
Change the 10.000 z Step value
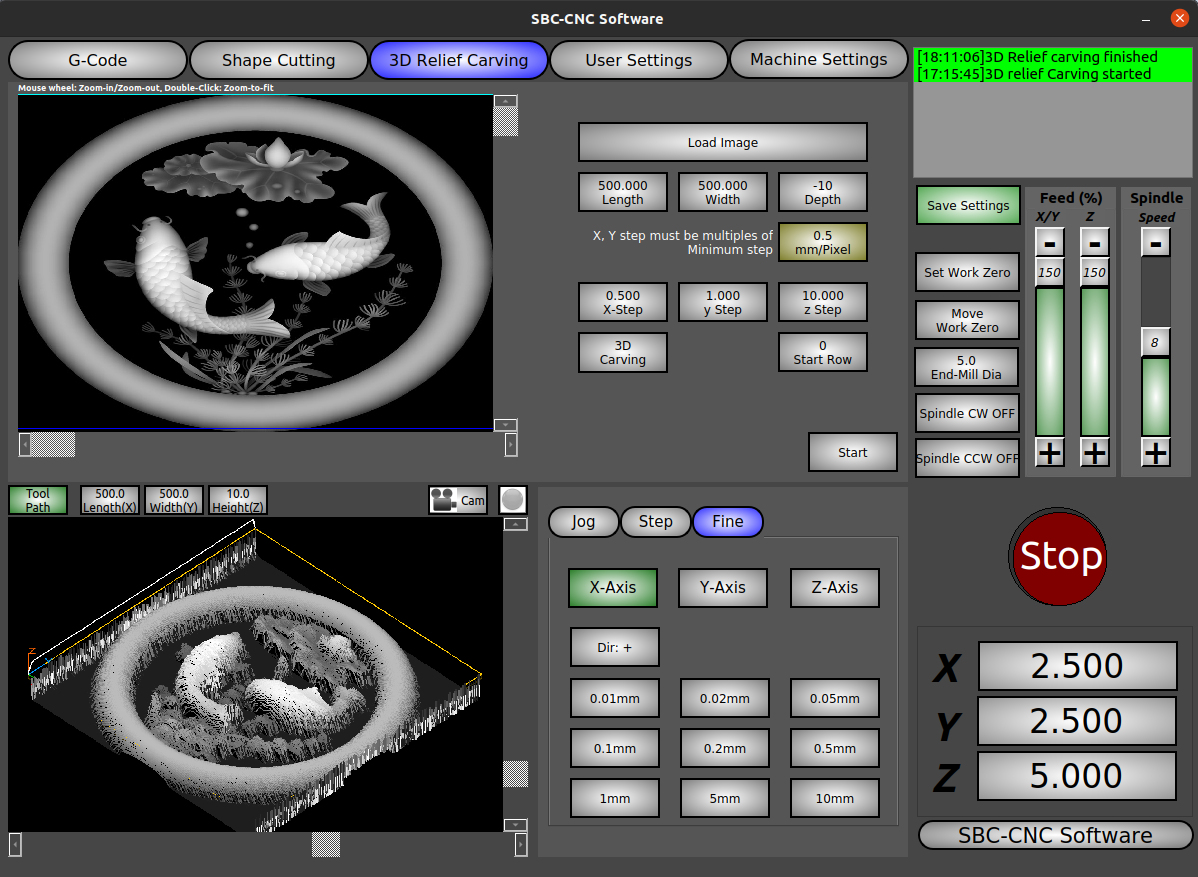click(823, 302)
